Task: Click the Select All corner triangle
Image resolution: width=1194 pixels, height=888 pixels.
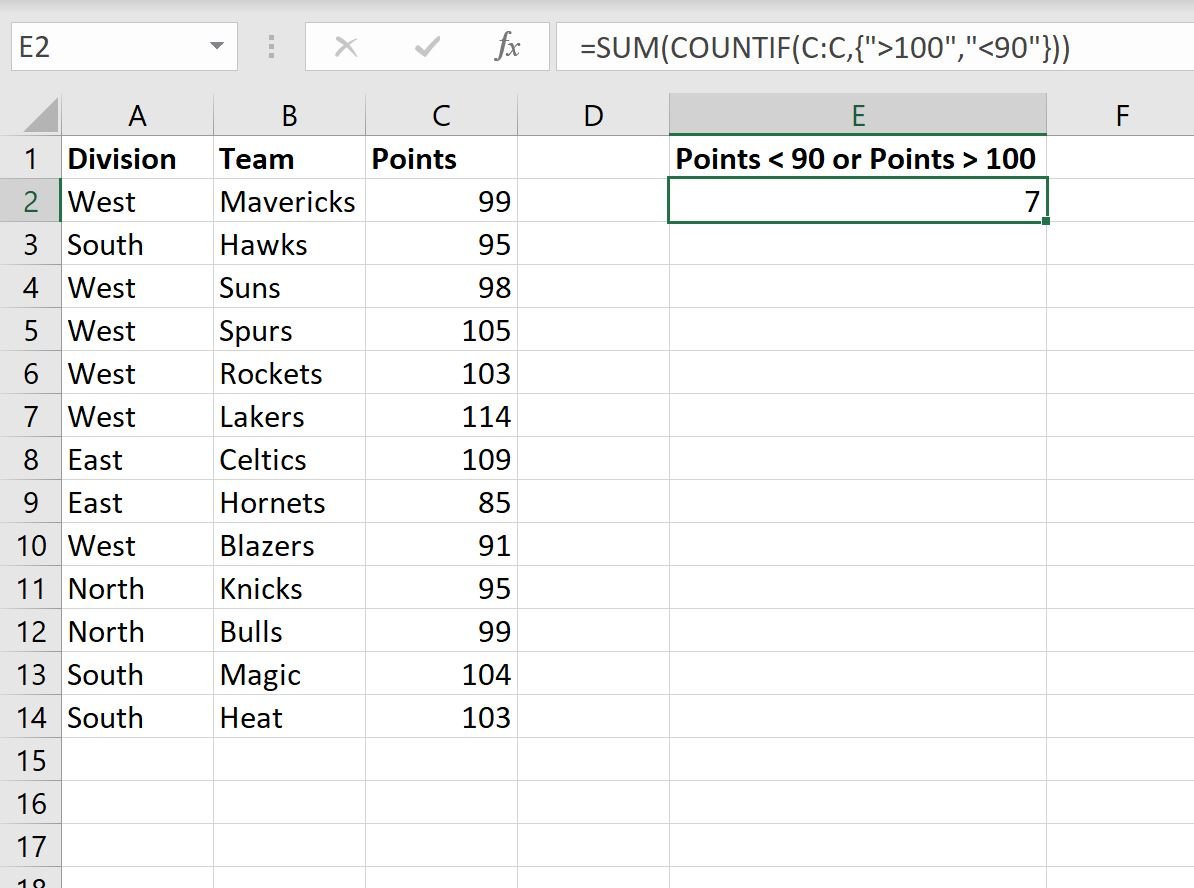Action: (40, 116)
